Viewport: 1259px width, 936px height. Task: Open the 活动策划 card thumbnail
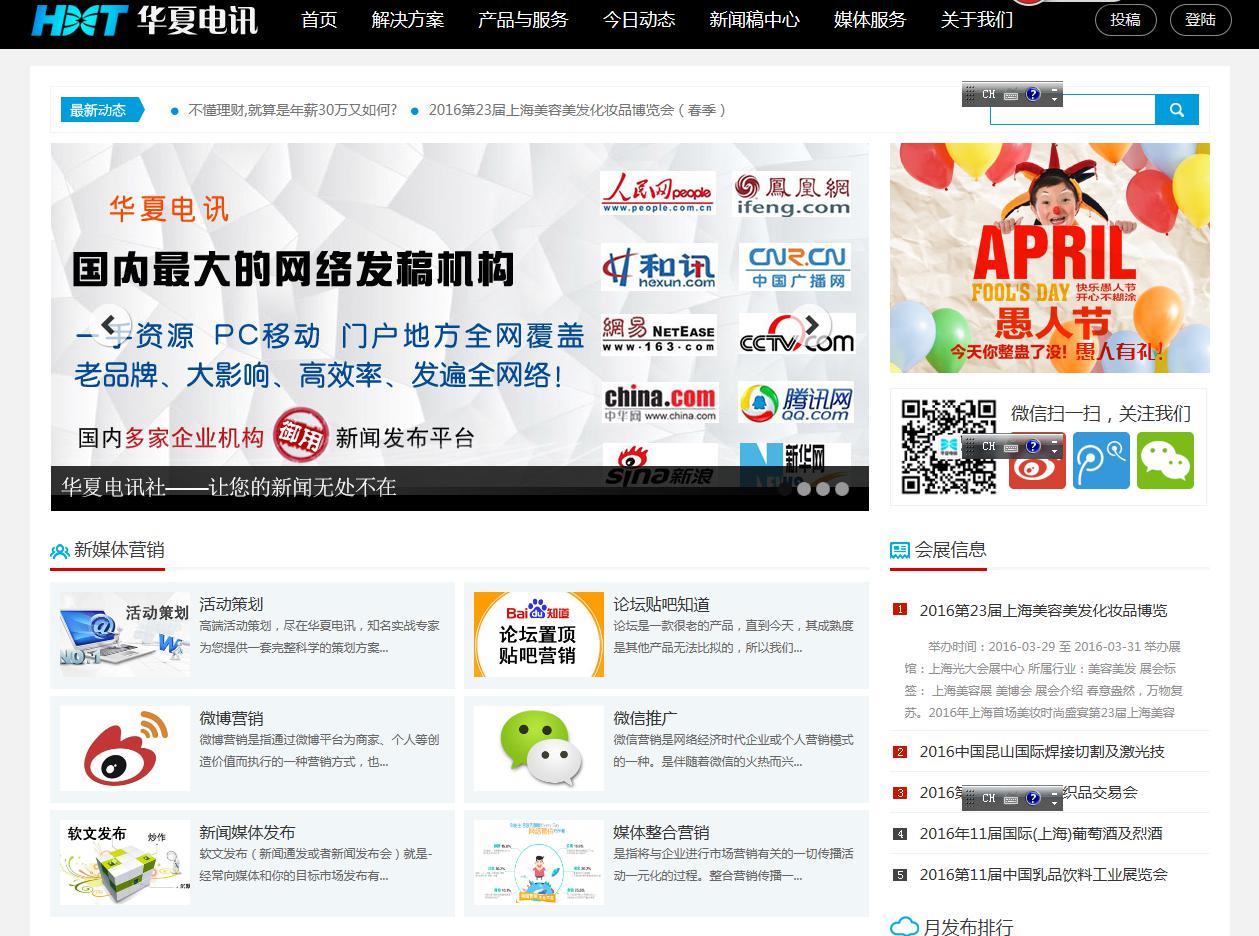click(x=125, y=635)
